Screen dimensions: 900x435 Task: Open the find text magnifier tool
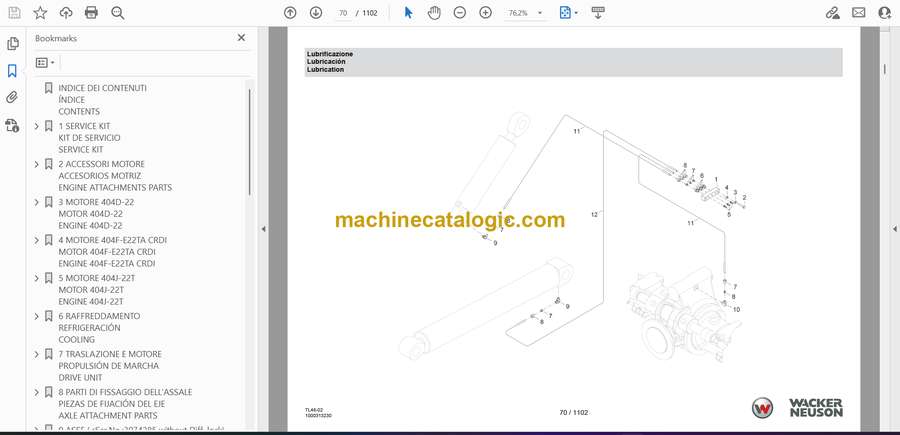click(118, 13)
